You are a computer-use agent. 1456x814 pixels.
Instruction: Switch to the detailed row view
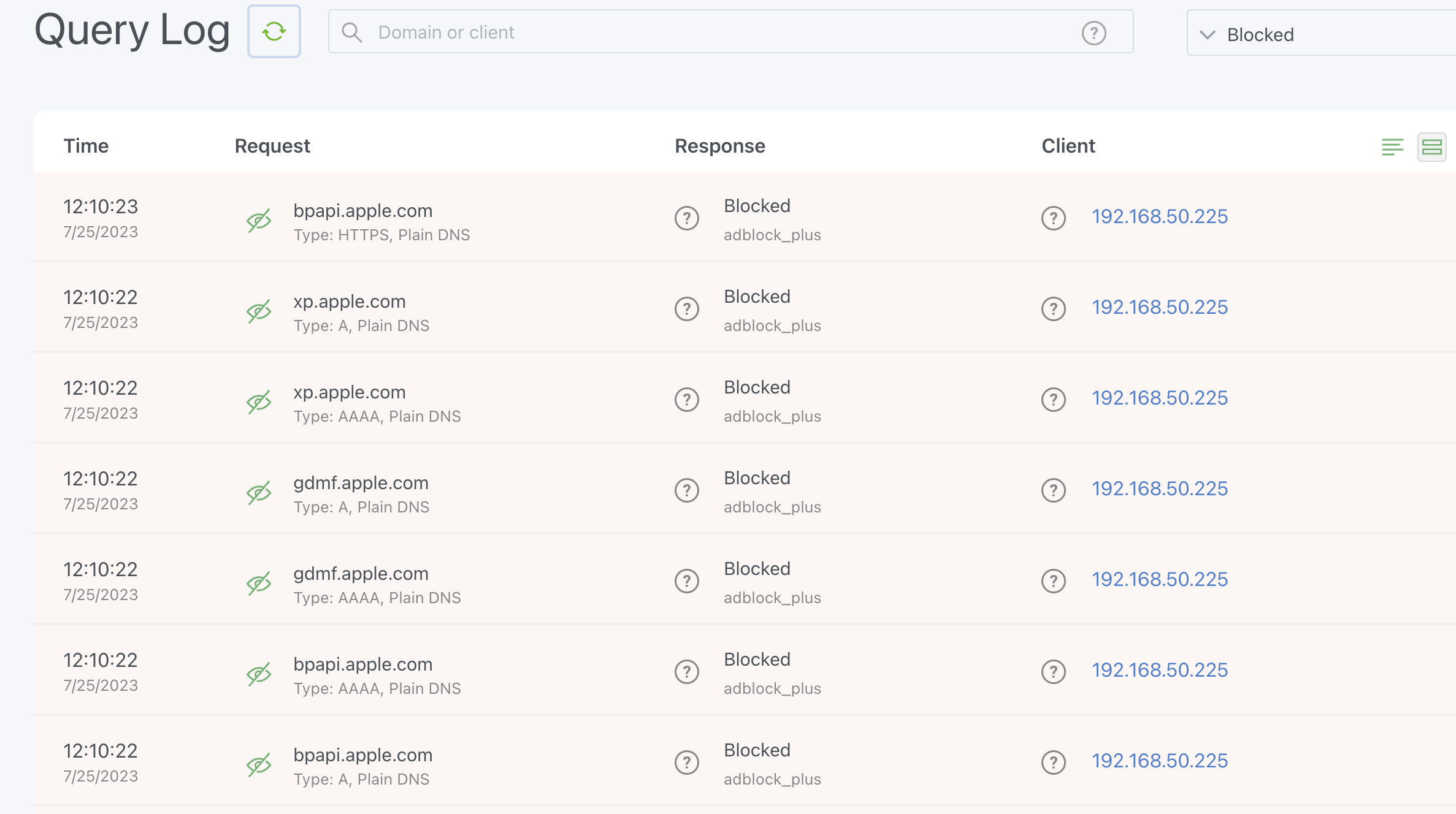point(1431,147)
